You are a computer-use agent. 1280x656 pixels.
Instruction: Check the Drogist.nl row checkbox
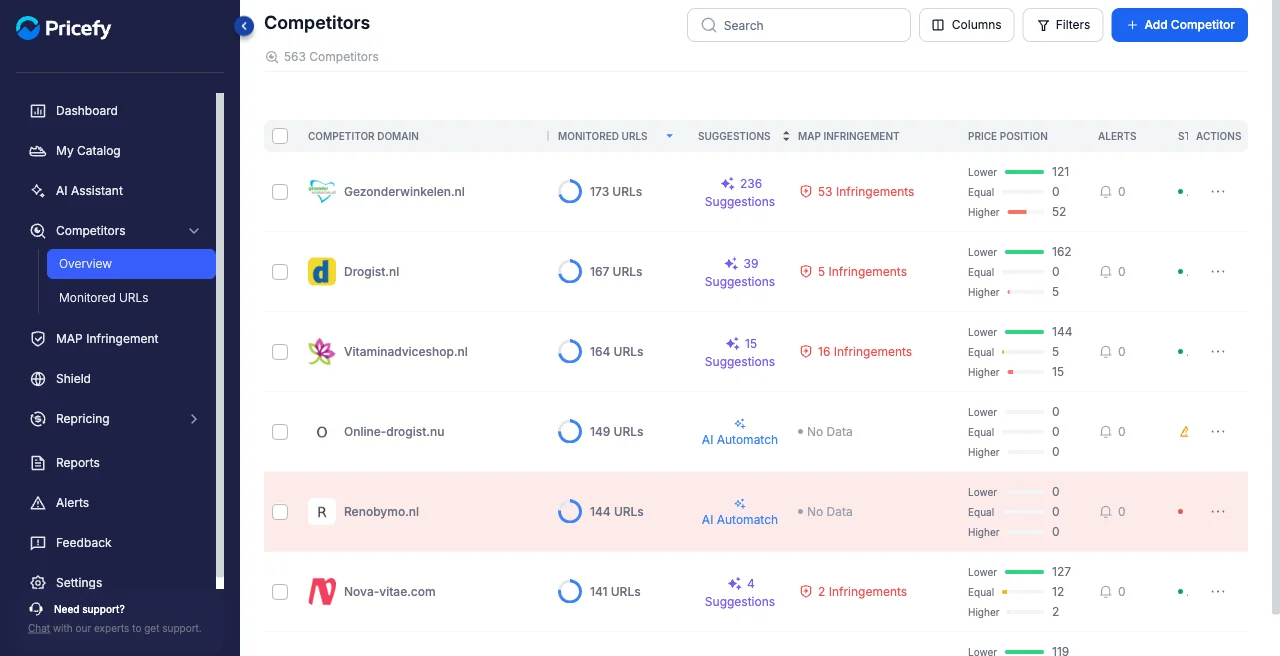pyautogui.click(x=280, y=272)
